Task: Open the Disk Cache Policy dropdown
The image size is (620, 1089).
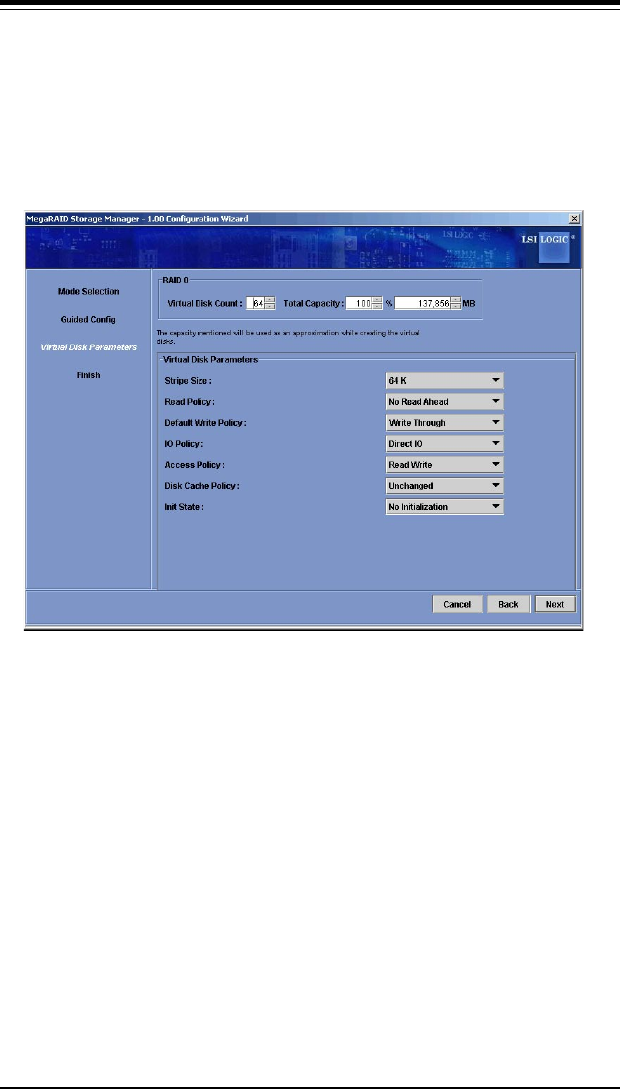Action: (444, 485)
